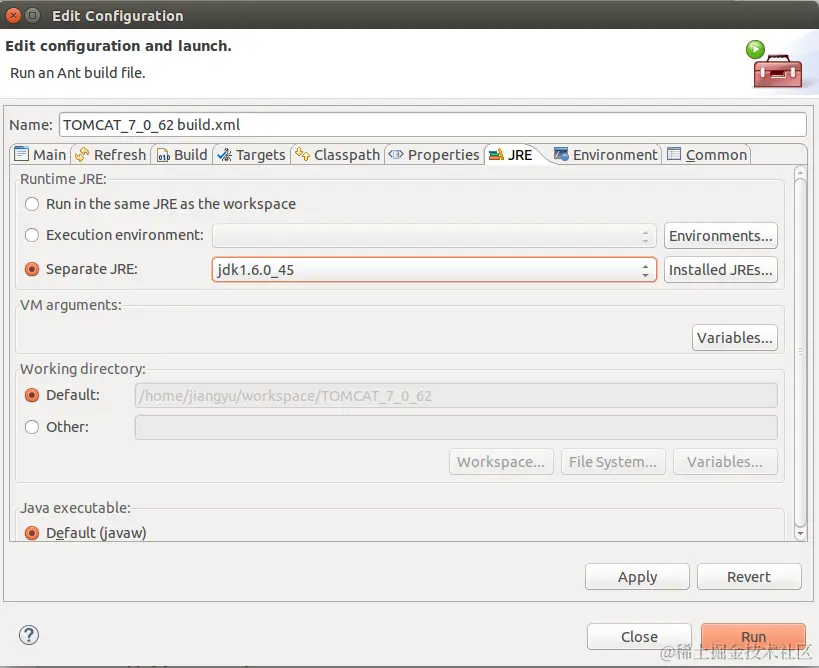Switch to the Targets tab

(252, 155)
